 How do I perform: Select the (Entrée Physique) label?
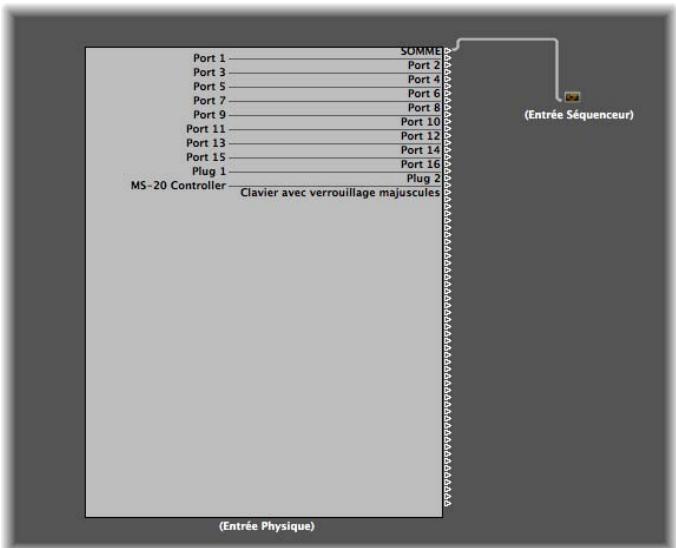coord(267,526)
